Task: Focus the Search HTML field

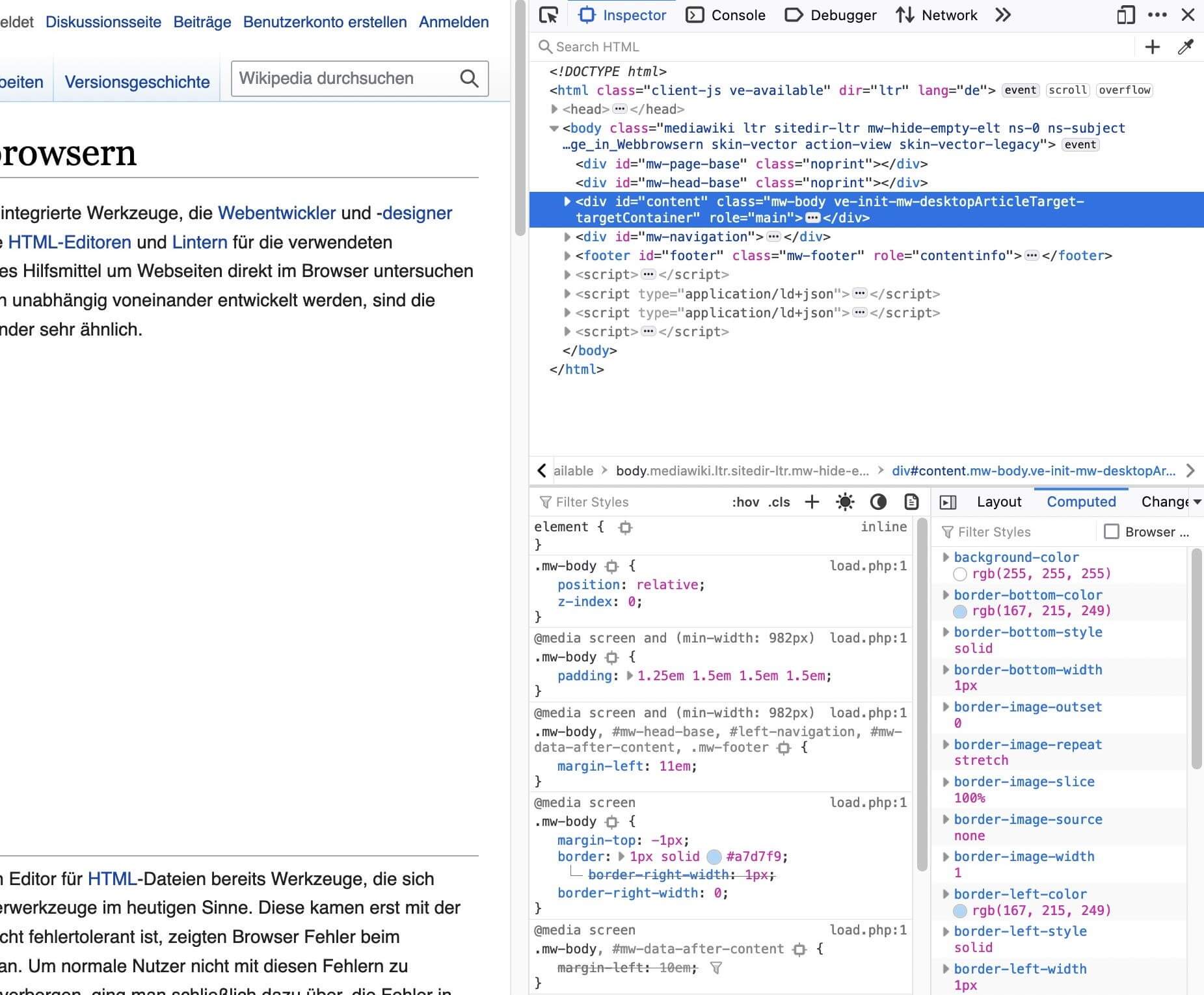Action: [833, 47]
